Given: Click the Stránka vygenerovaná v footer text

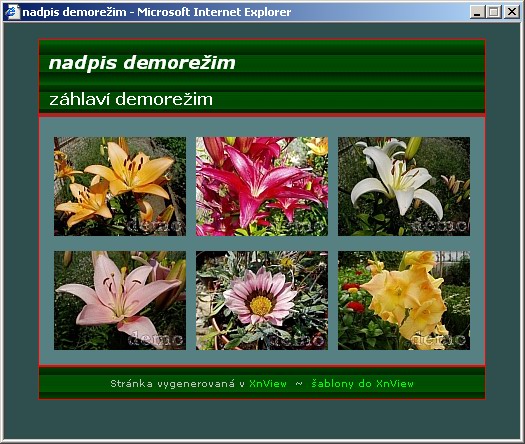Looking at the screenshot, I should pos(177,384).
